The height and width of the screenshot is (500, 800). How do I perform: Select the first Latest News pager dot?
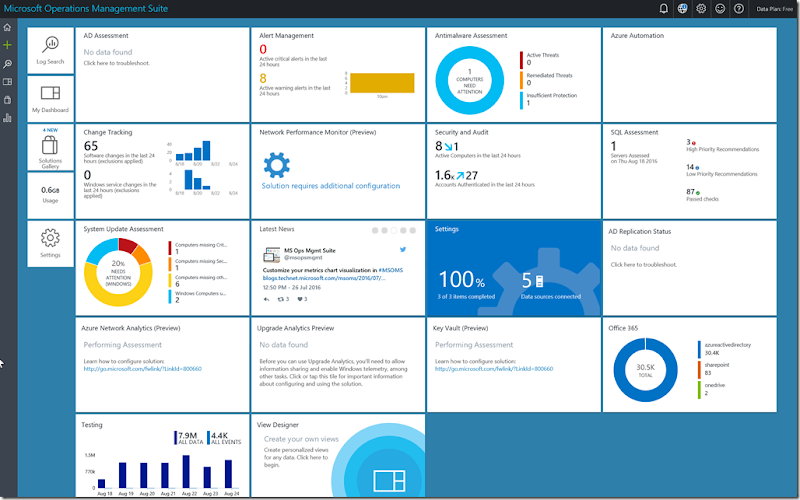(375, 231)
